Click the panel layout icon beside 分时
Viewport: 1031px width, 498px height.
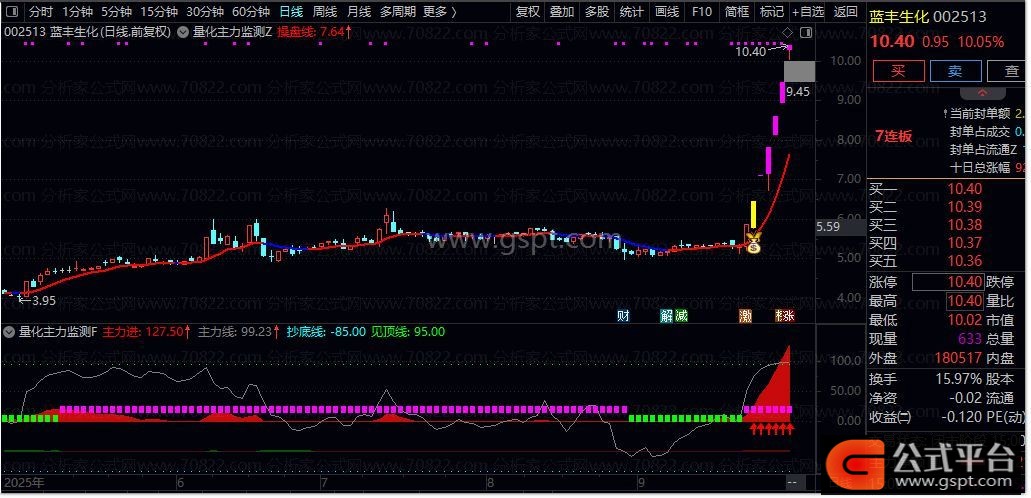click(12, 12)
